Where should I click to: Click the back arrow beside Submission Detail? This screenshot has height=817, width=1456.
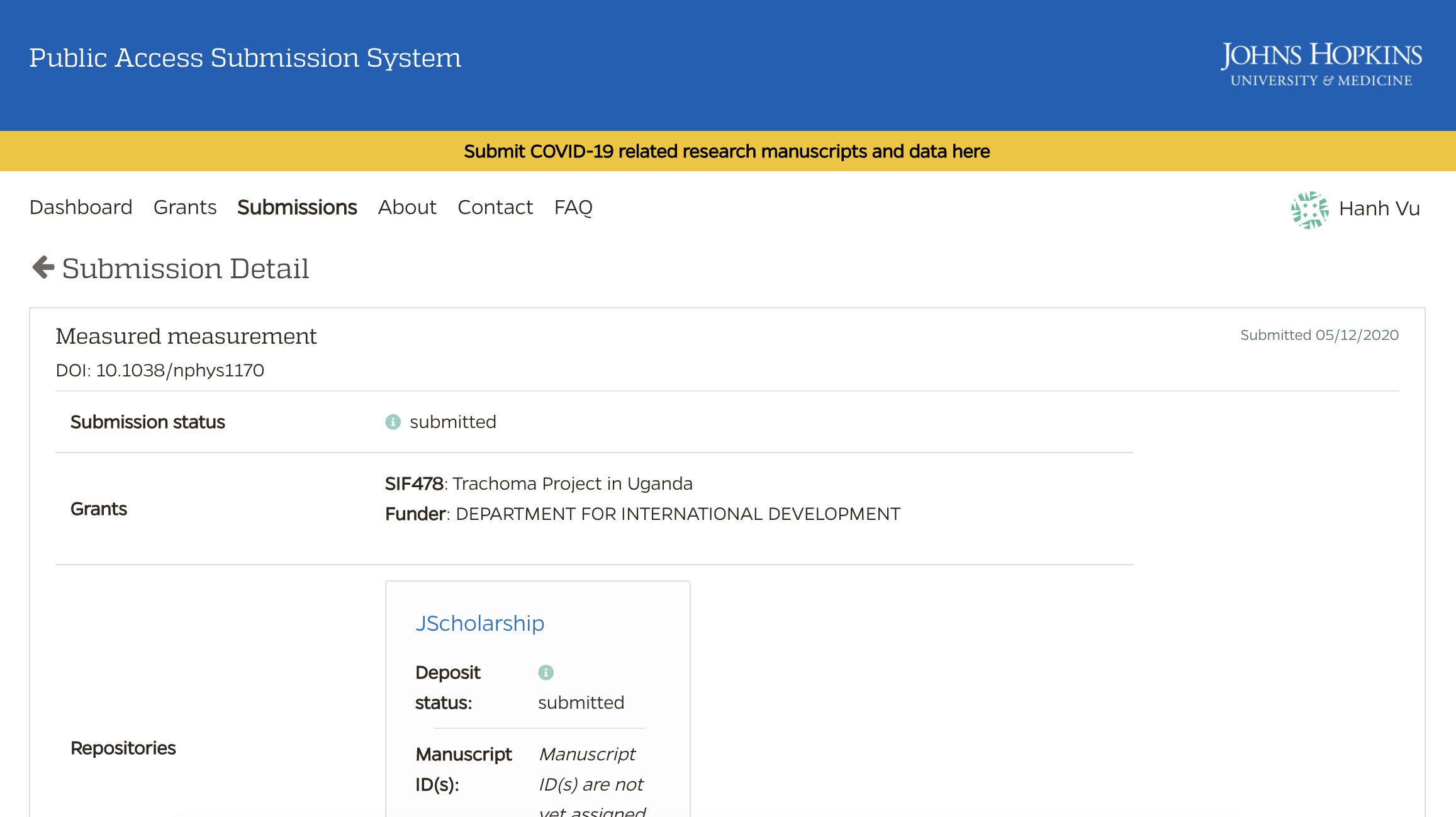pos(43,268)
